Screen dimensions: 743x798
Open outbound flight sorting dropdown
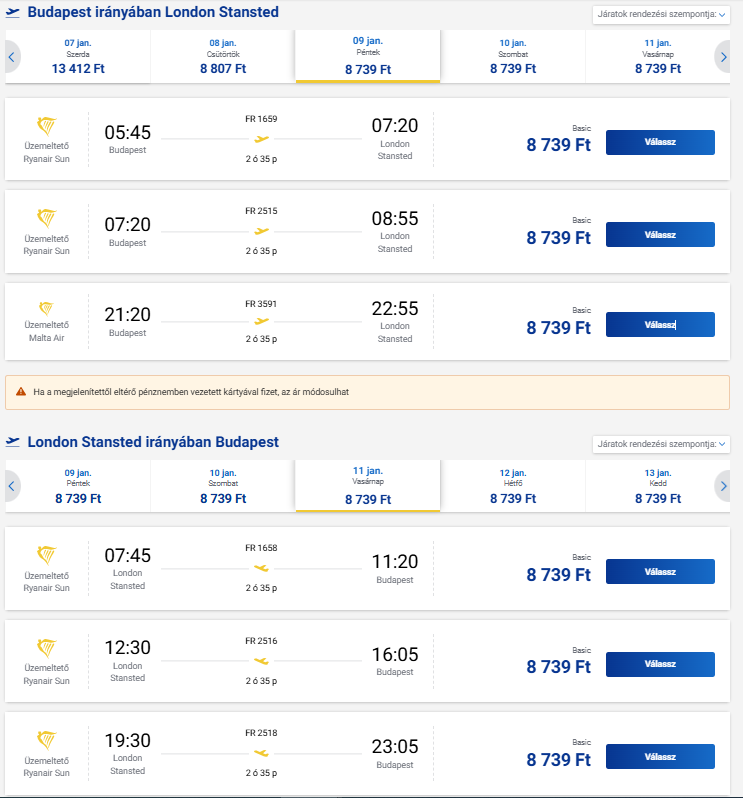pos(661,14)
